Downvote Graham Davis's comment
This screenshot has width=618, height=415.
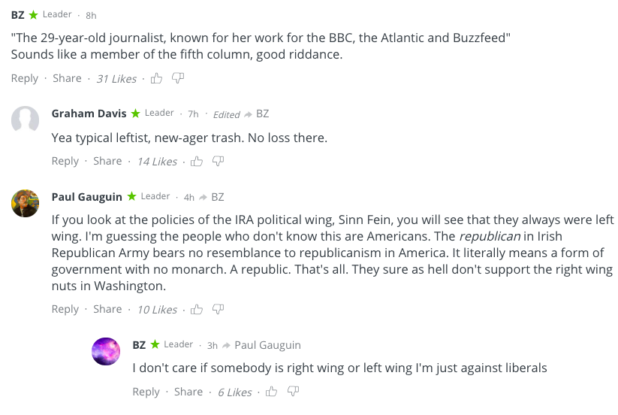click(x=218, y=161)
